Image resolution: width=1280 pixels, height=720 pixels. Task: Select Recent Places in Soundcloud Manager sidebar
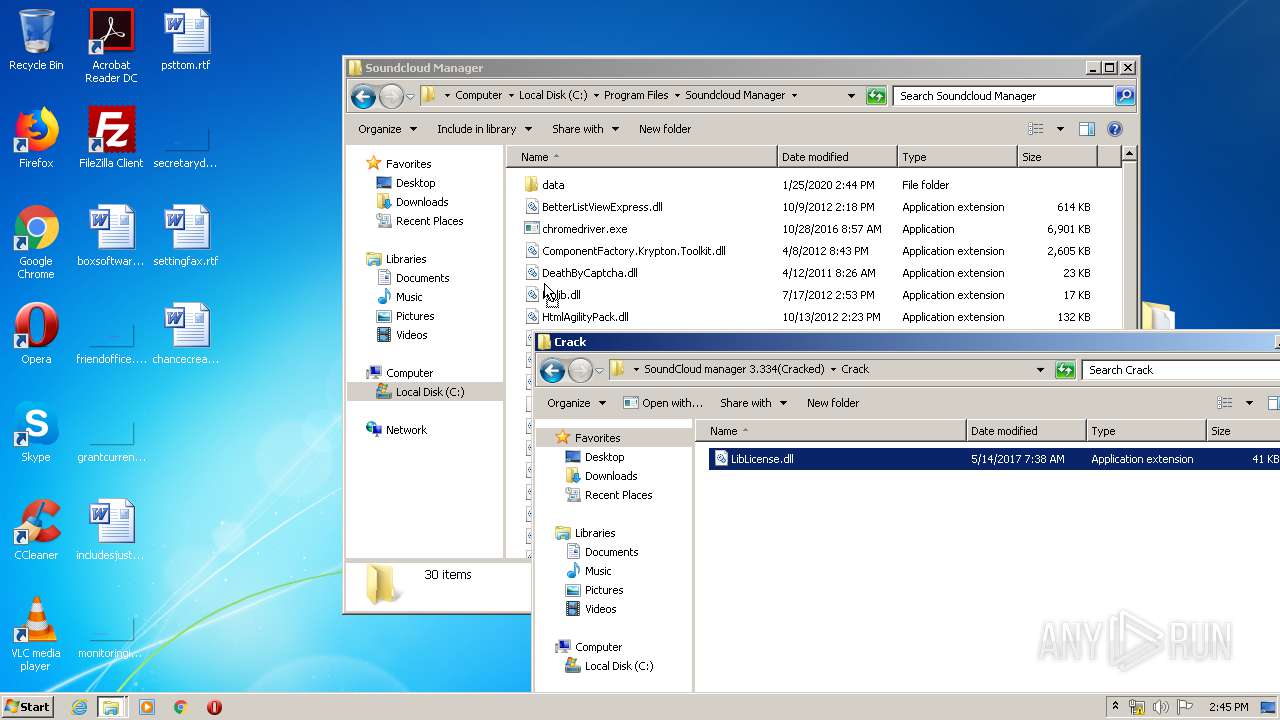[429, 221]
